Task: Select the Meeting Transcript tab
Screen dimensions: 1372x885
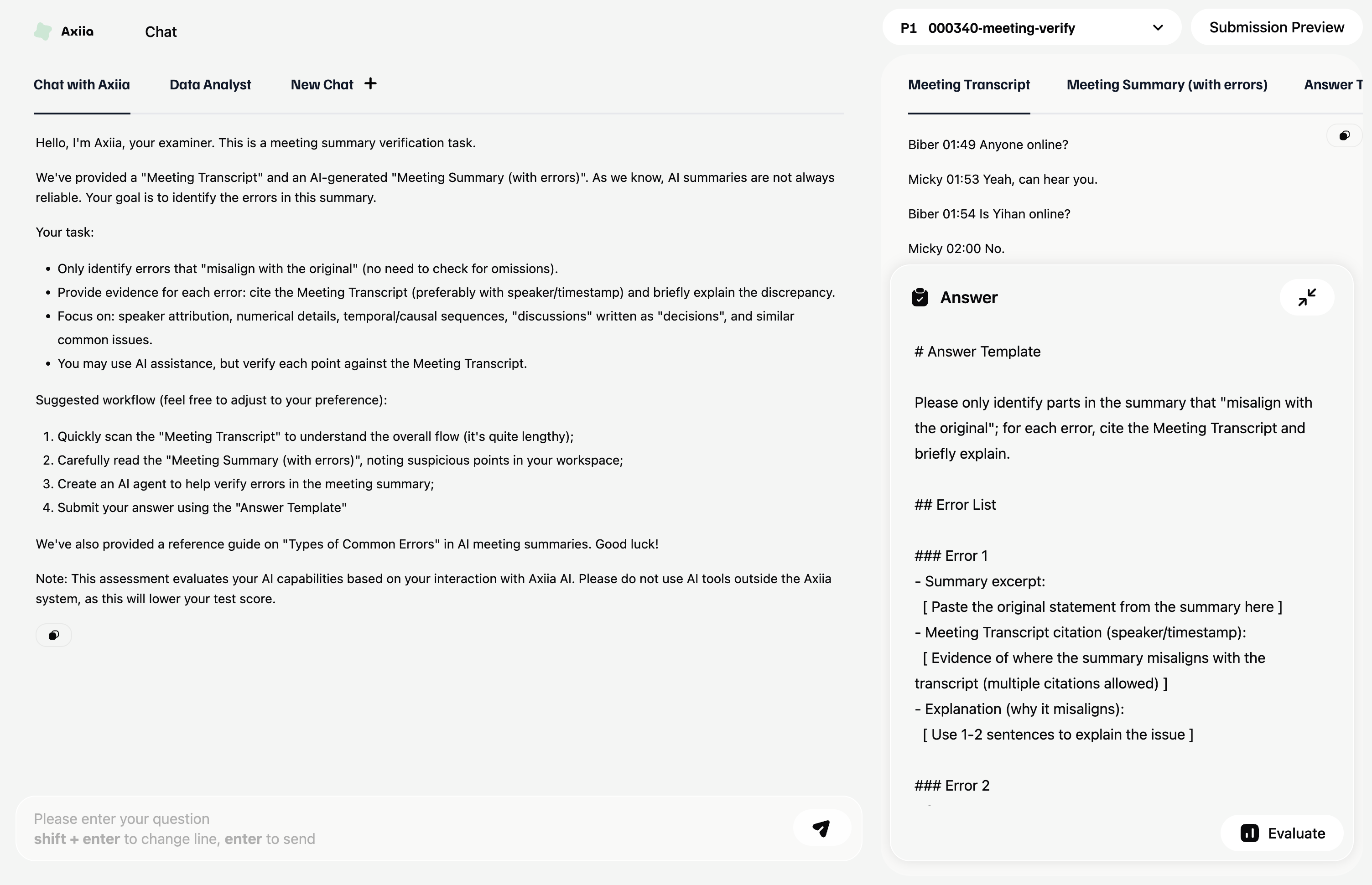Action: point(968,84)
